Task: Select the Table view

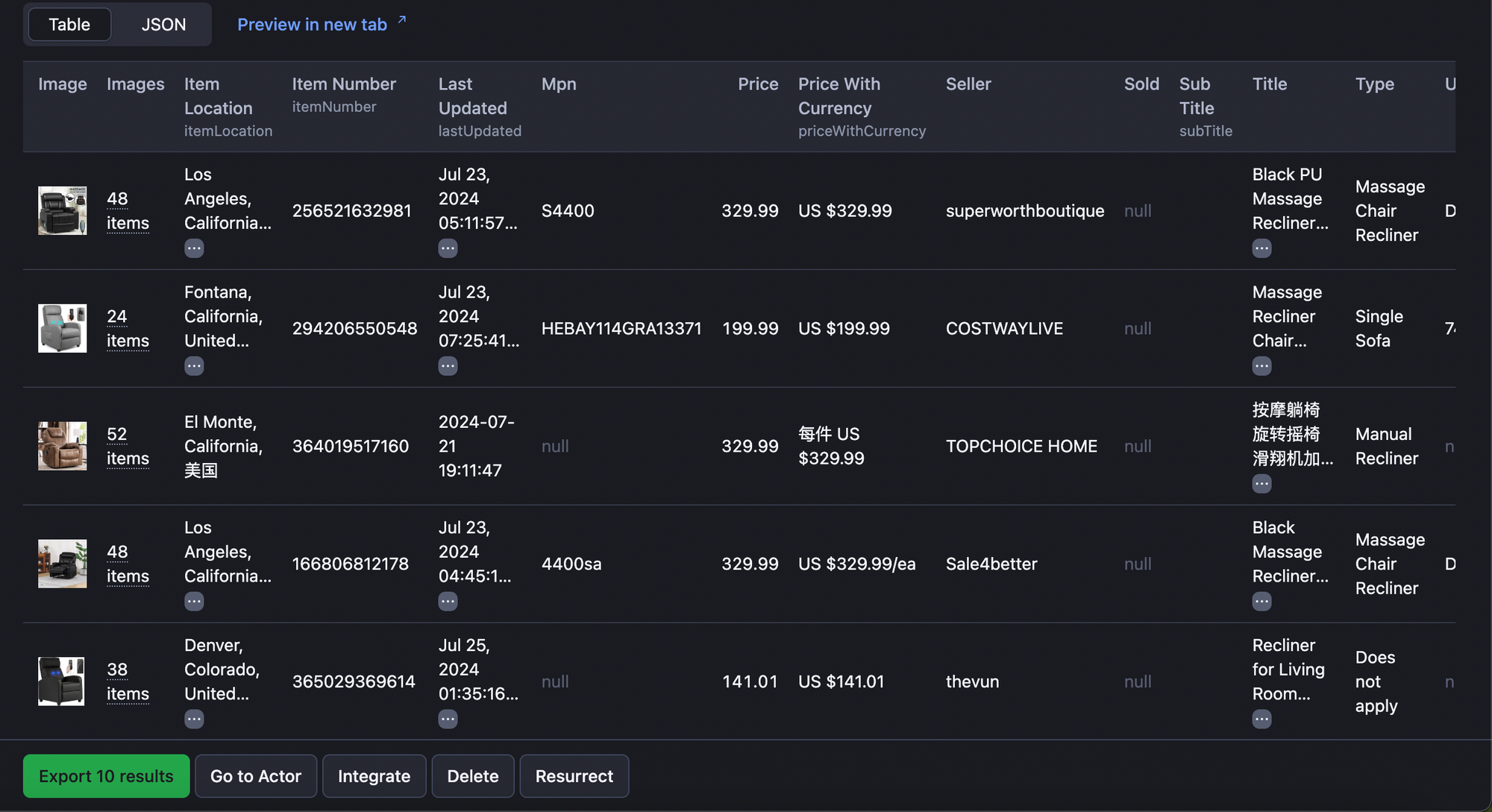Action: click(69, 24)
